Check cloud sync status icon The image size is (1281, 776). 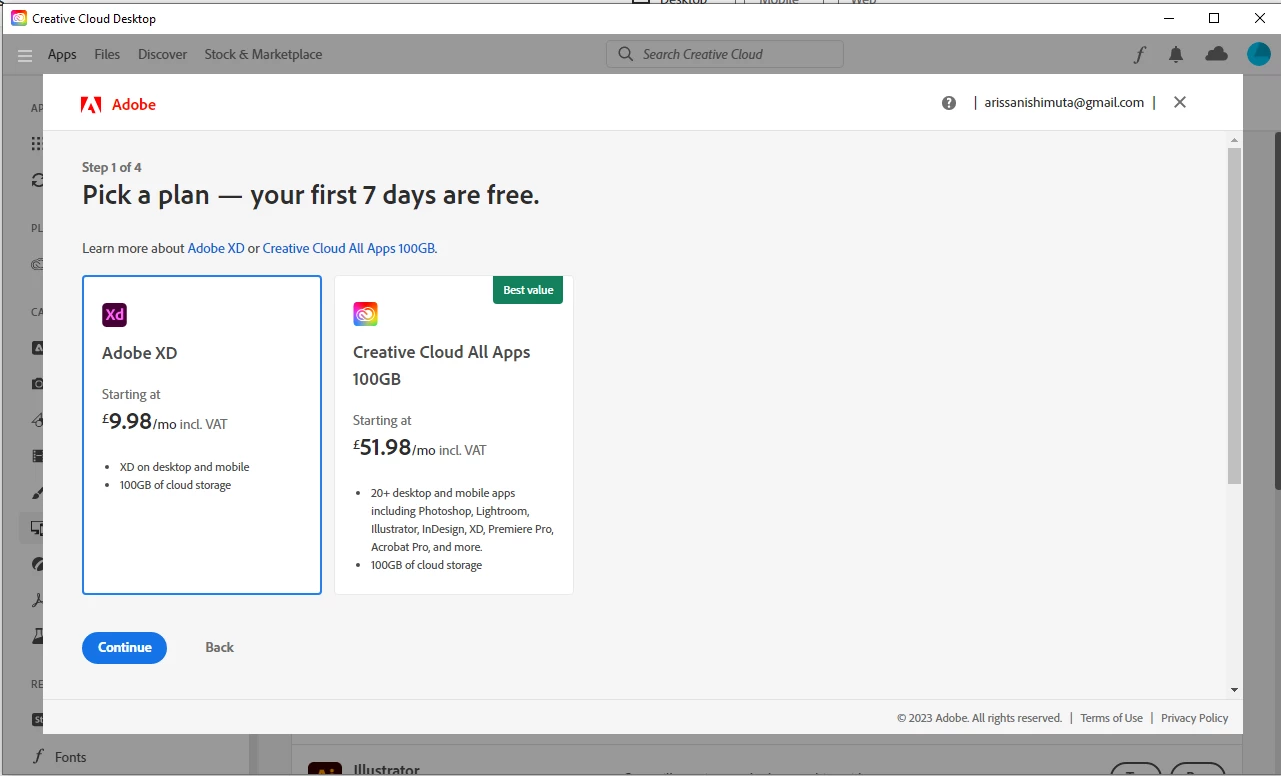tap(1216, 54)
